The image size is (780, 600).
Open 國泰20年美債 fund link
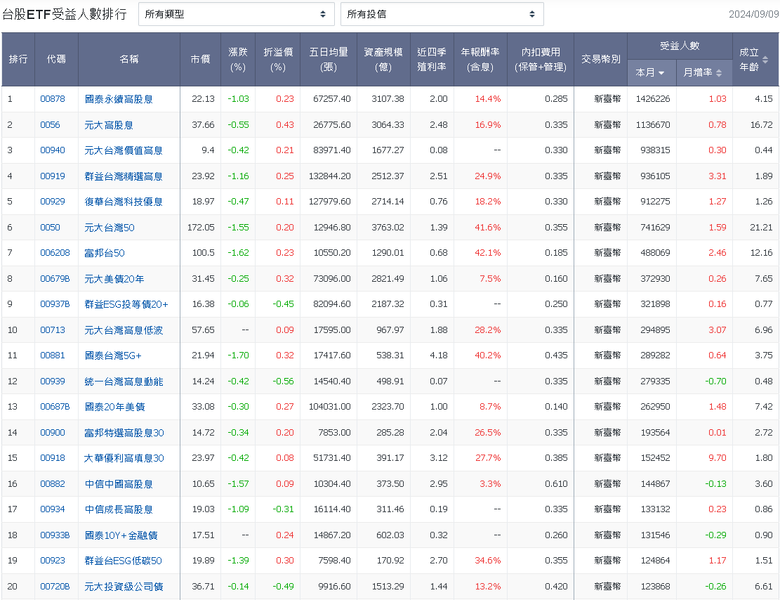point(114,406)
